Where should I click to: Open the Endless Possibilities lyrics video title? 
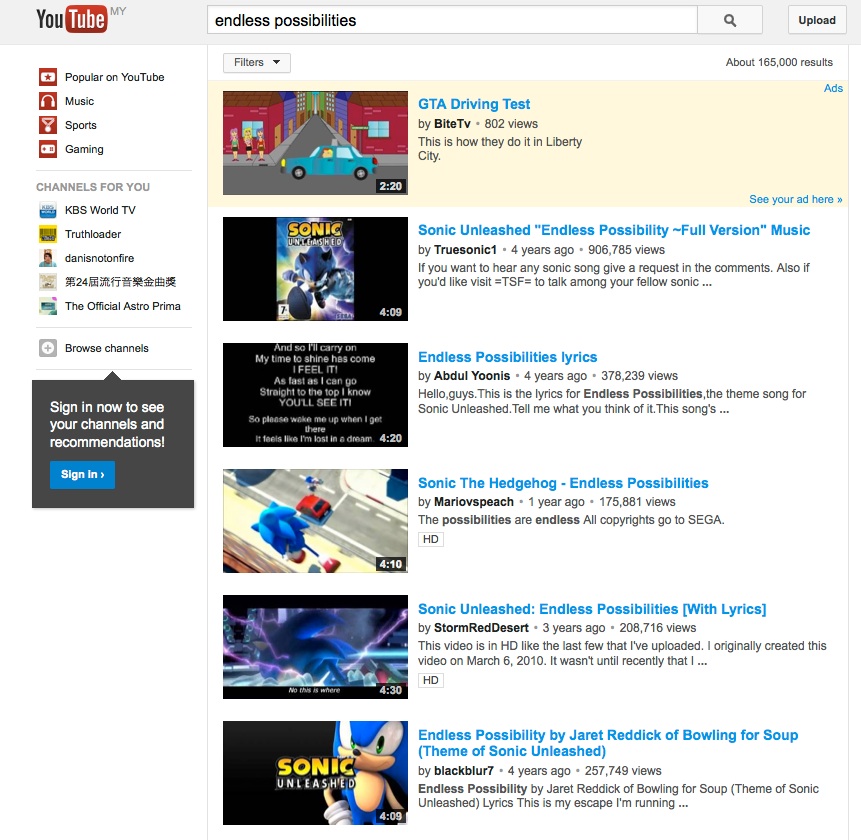[x=507, y=357]
